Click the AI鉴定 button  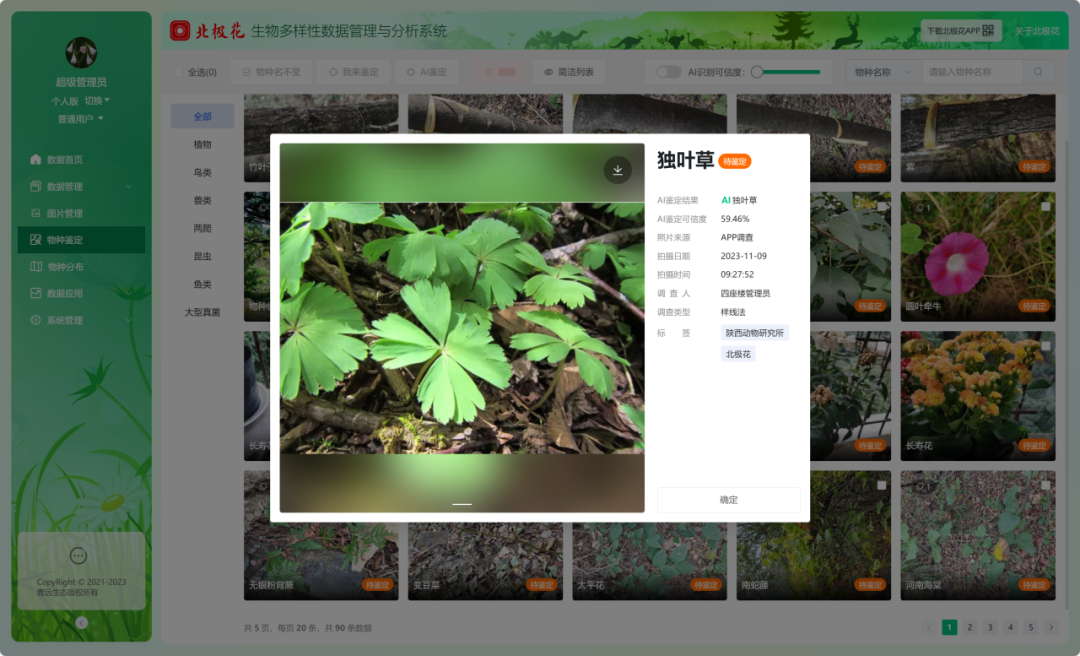(x=426, y=72)
